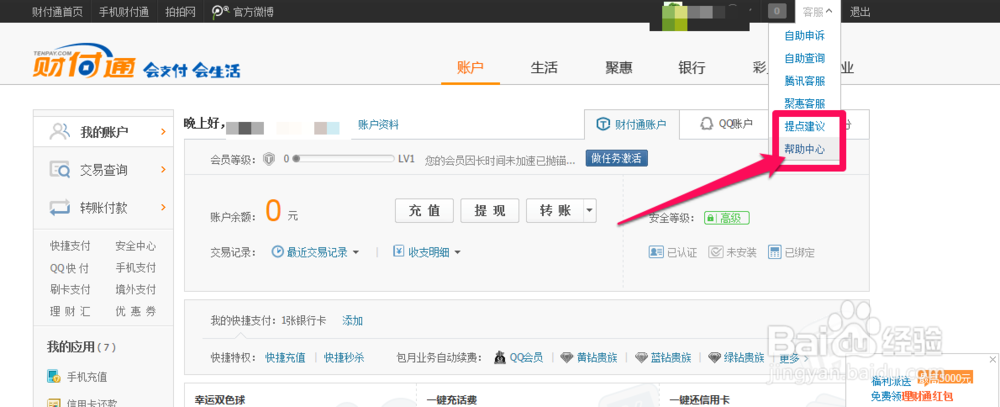Open the message count badge showing 0

click(777, 11)
